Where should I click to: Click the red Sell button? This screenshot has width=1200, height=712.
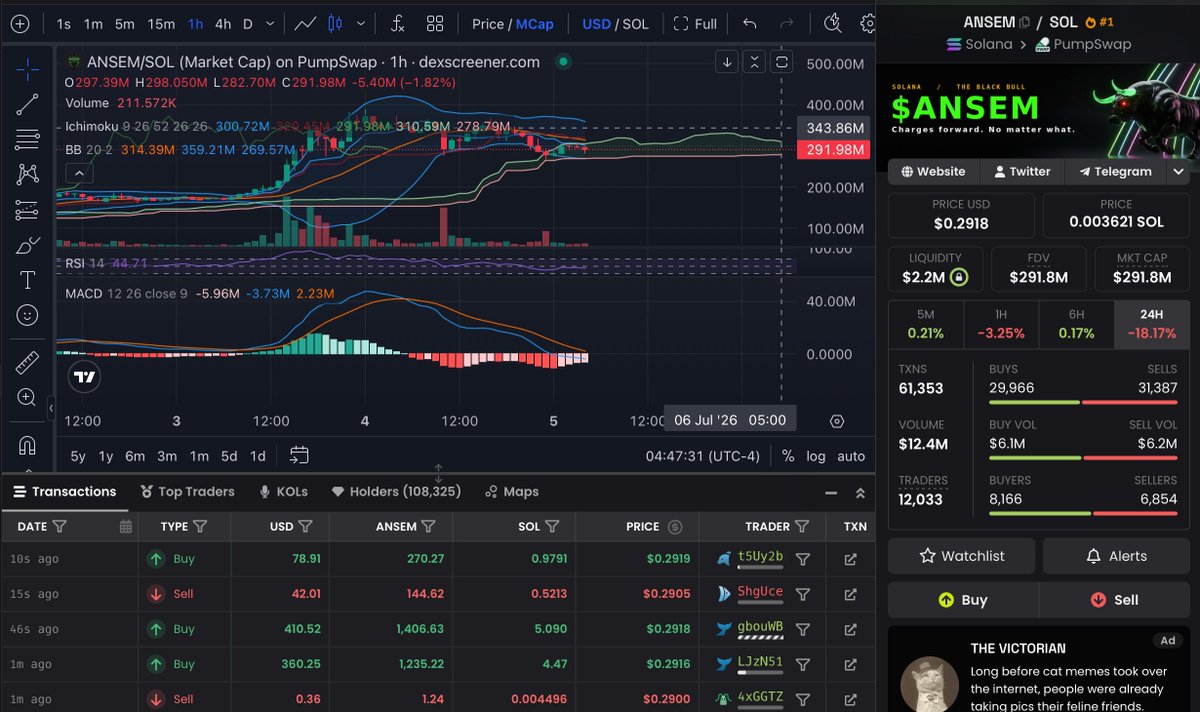pos(1114,600)
